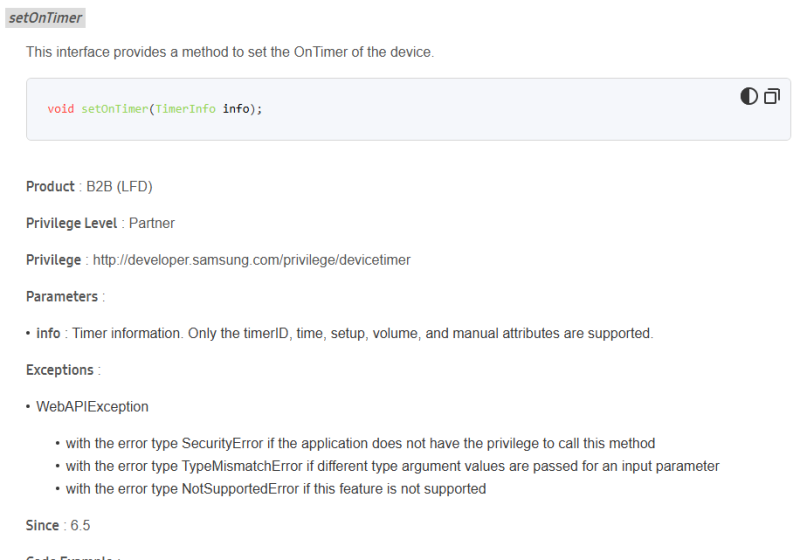Click the devicetimer privilege URL

[x=251, y=260]
